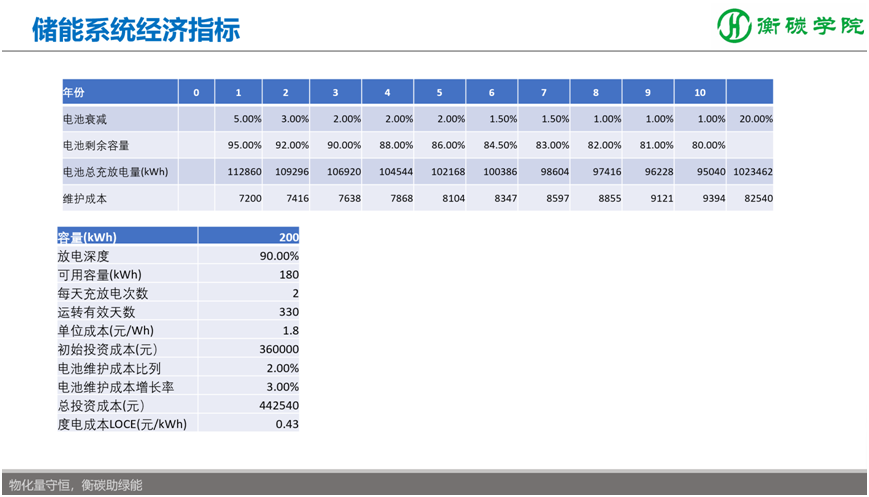Select the 维护成本 row label
Screen dimensions: 869x497
tap(85, 198)
